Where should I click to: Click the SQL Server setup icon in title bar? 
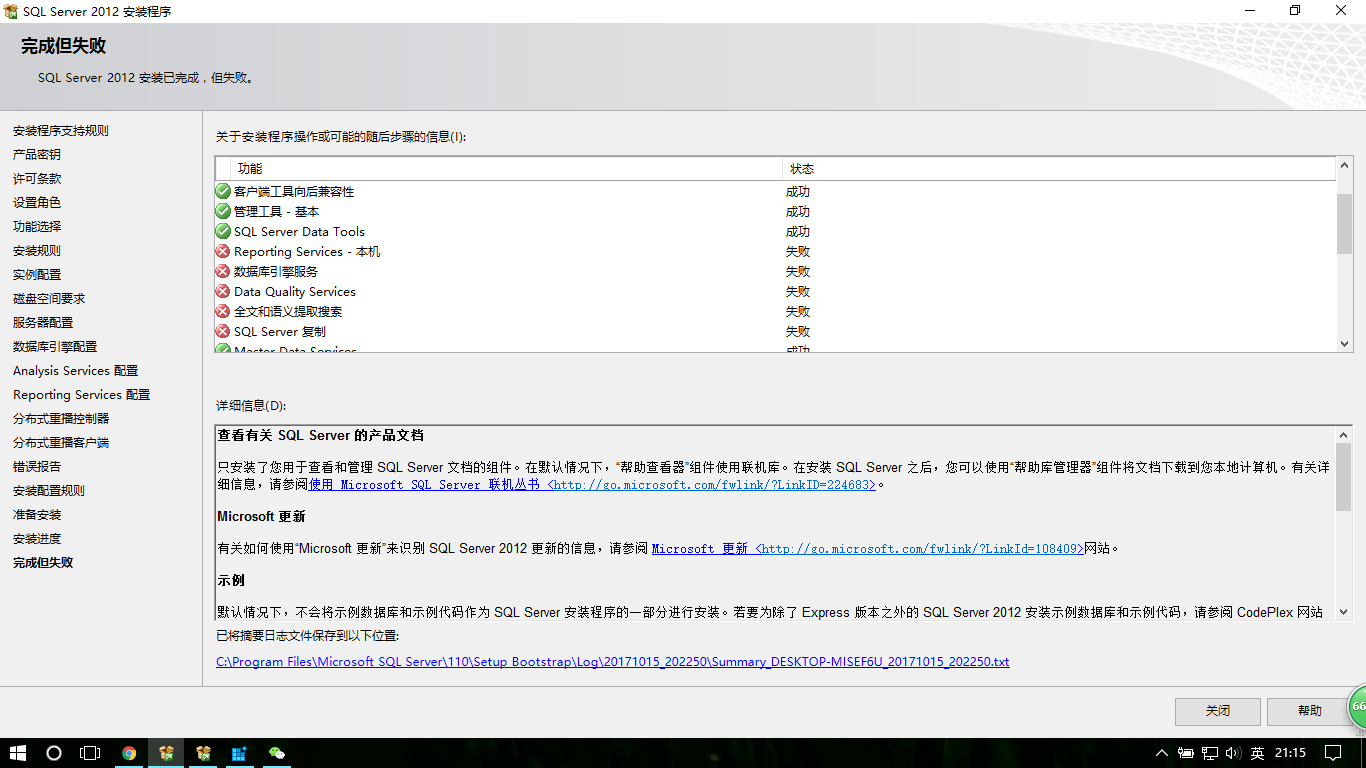[x=11, y=11]
